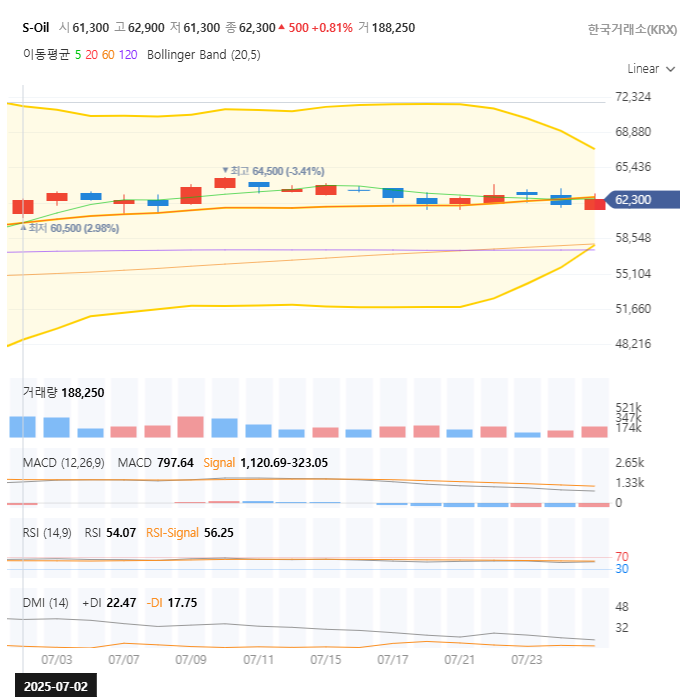
Task: Click the RSI value 54.07
Action: pyautogui.click(x=121, y=533)
